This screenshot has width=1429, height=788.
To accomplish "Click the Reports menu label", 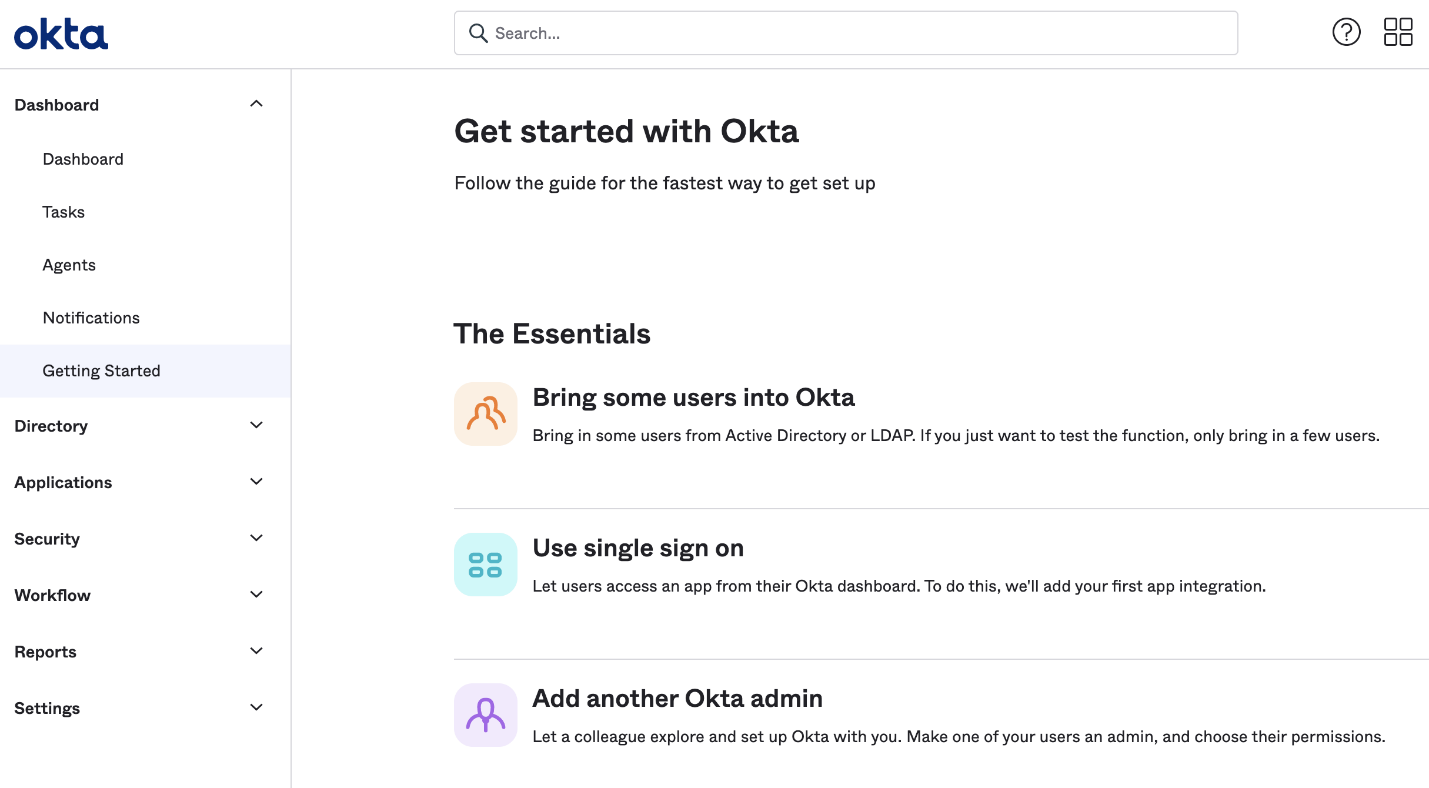I will (45, 652).
